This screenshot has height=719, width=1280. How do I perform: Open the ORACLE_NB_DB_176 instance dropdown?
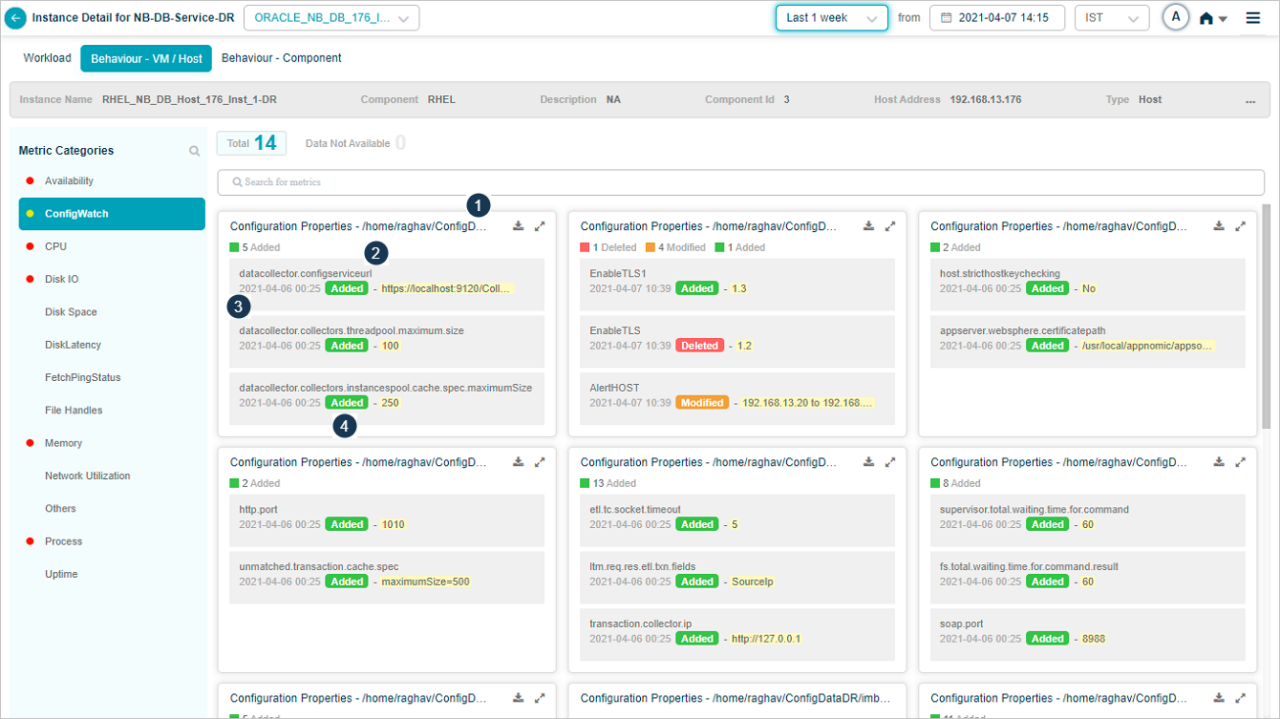click(x=330, y=17)
